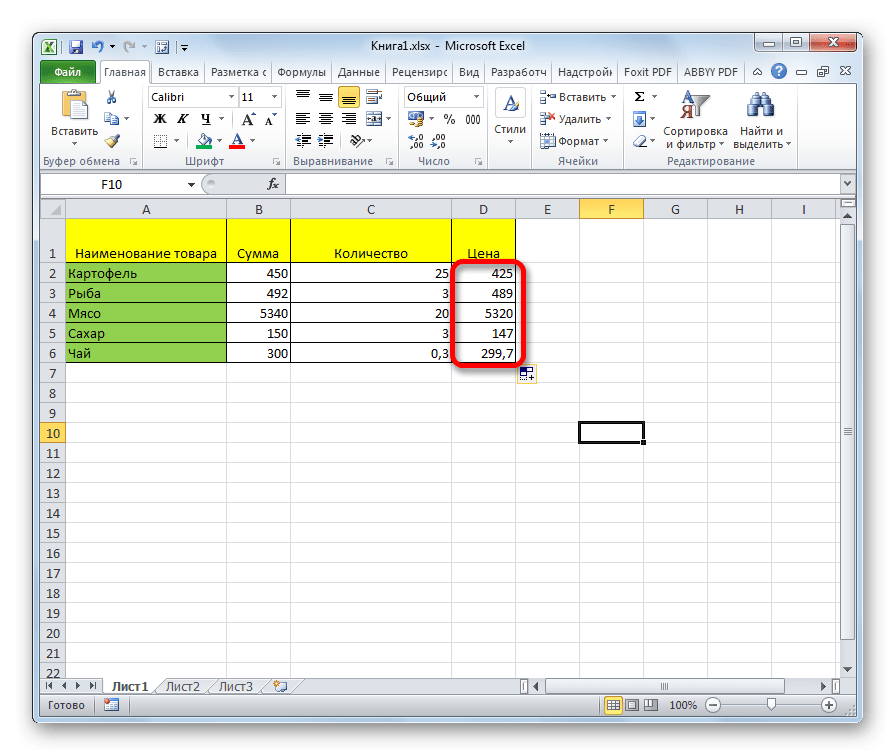Click the cell borders icon

pyautogui.click(x=161, y=141)
